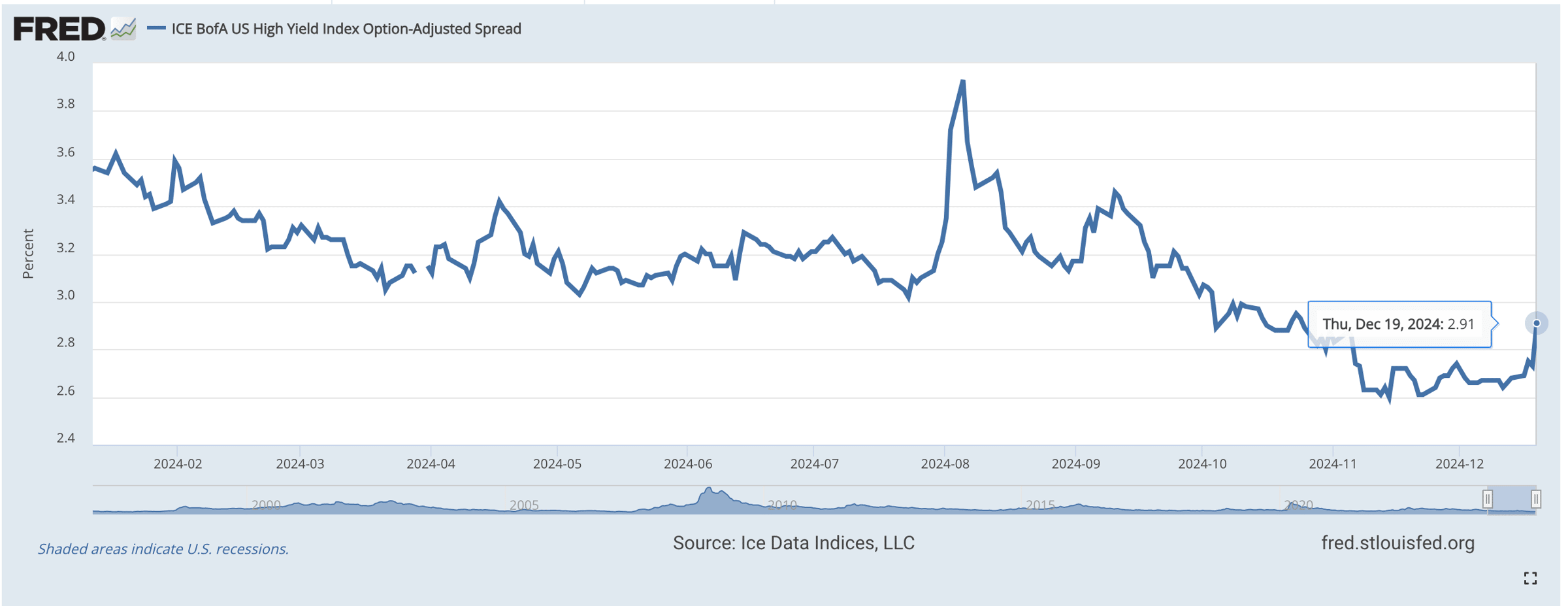Toggle the ICE BofA series legend entry
Screen dimensions: 1568x606
[x=346, y=28]
